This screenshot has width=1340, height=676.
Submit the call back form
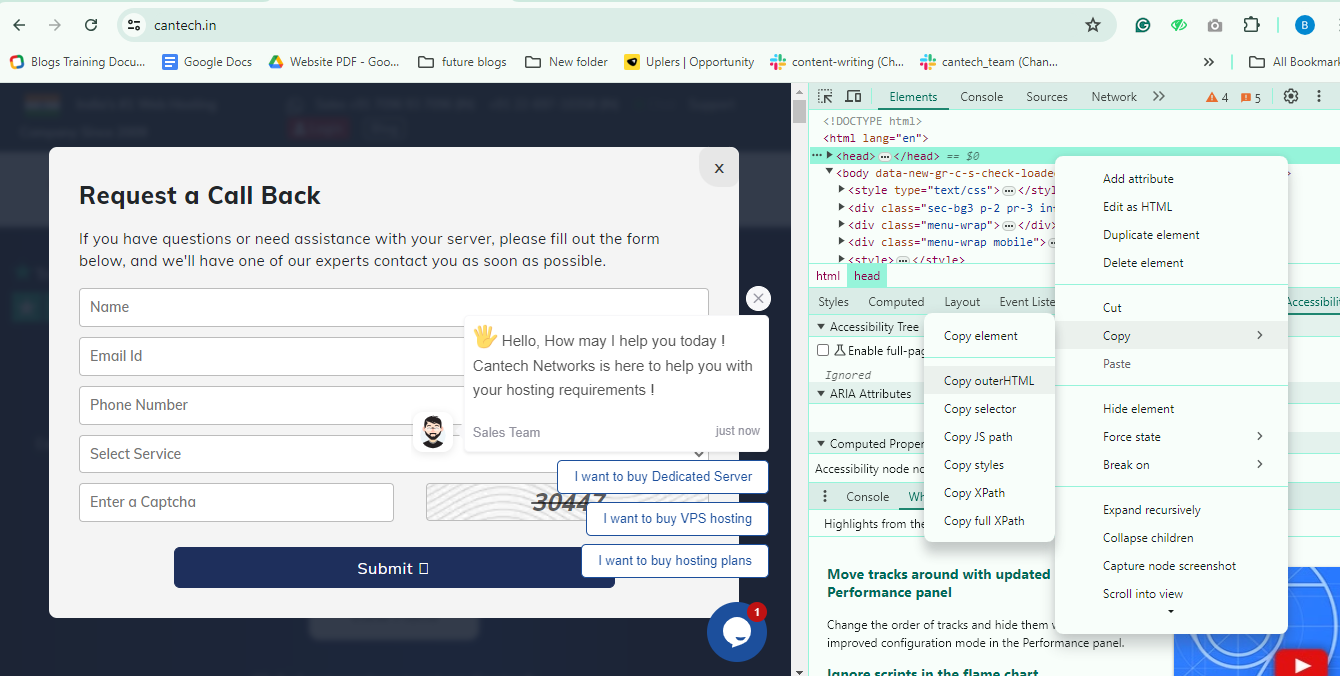coord(394,568)
